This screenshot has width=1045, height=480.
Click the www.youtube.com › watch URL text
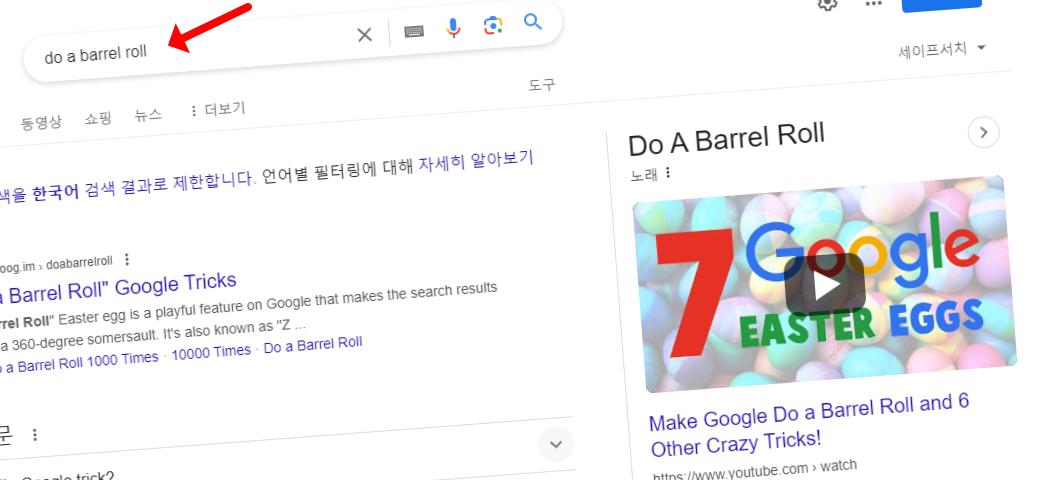tap(754, 471)
